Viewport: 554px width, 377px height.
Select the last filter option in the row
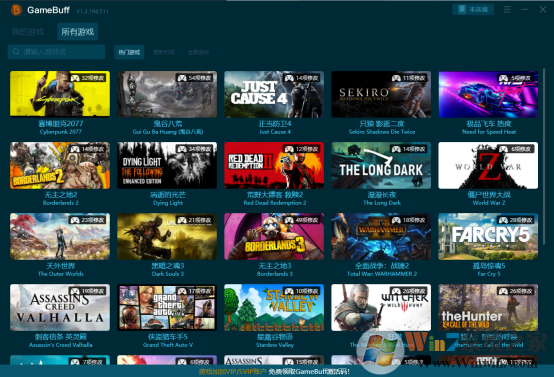[199, 52]
